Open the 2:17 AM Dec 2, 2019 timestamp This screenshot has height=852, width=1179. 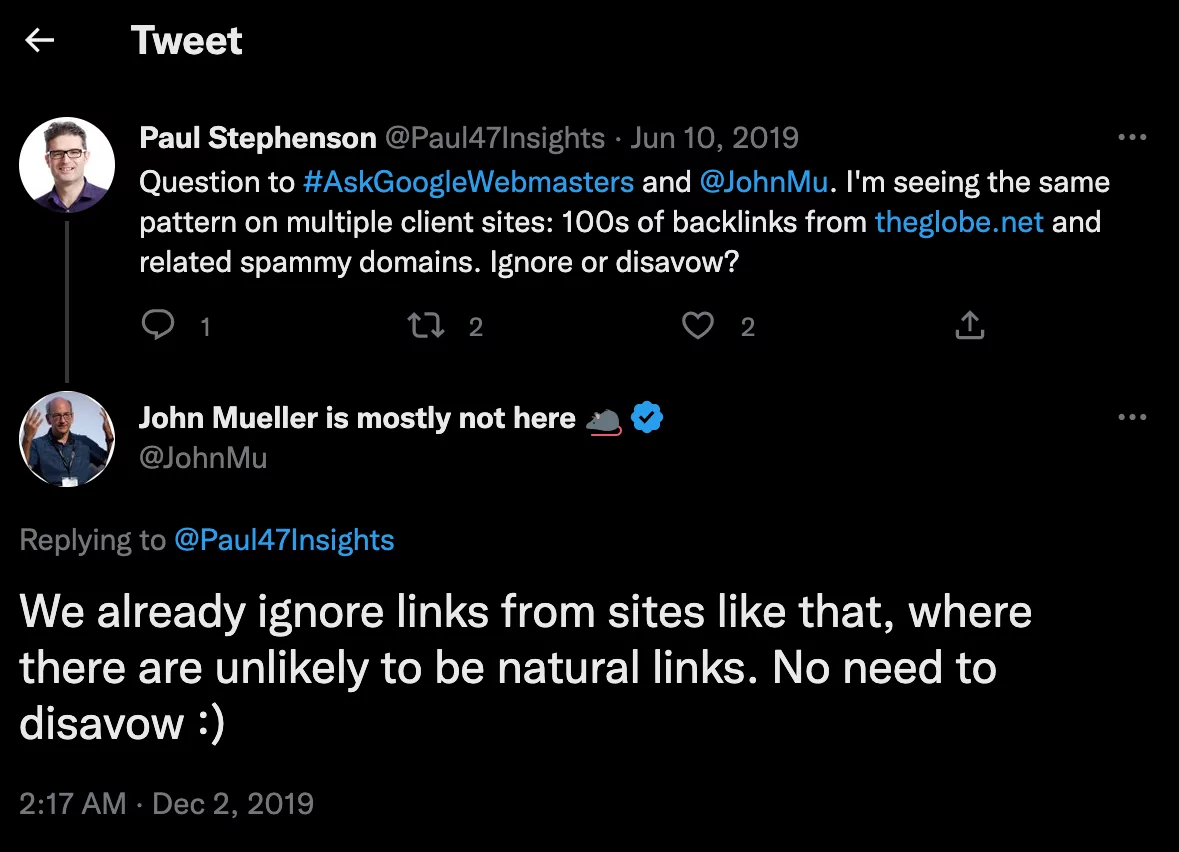coord(167,803)
